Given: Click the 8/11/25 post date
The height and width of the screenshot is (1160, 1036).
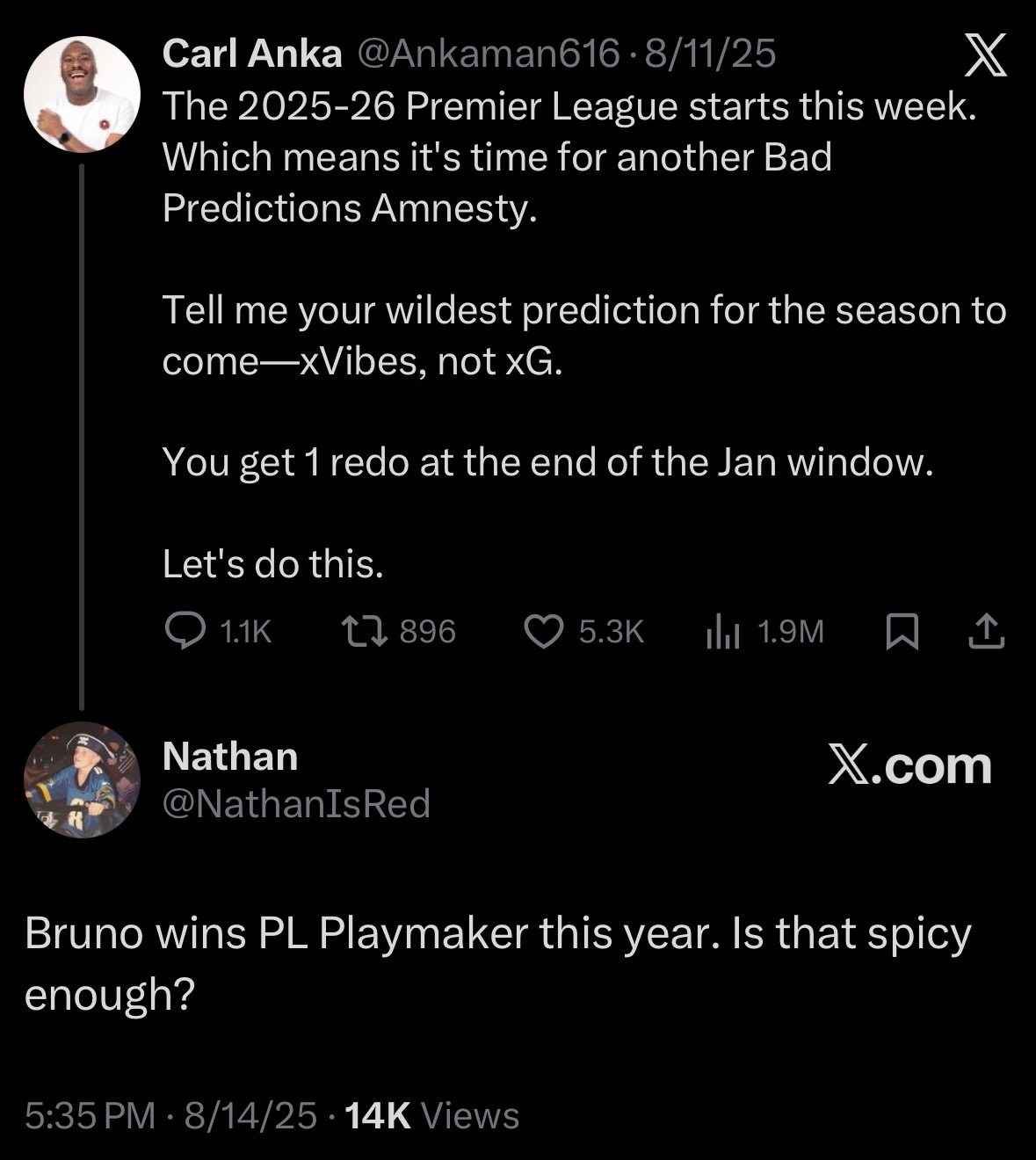Looking at the screenshot, I should pos(711,54).
